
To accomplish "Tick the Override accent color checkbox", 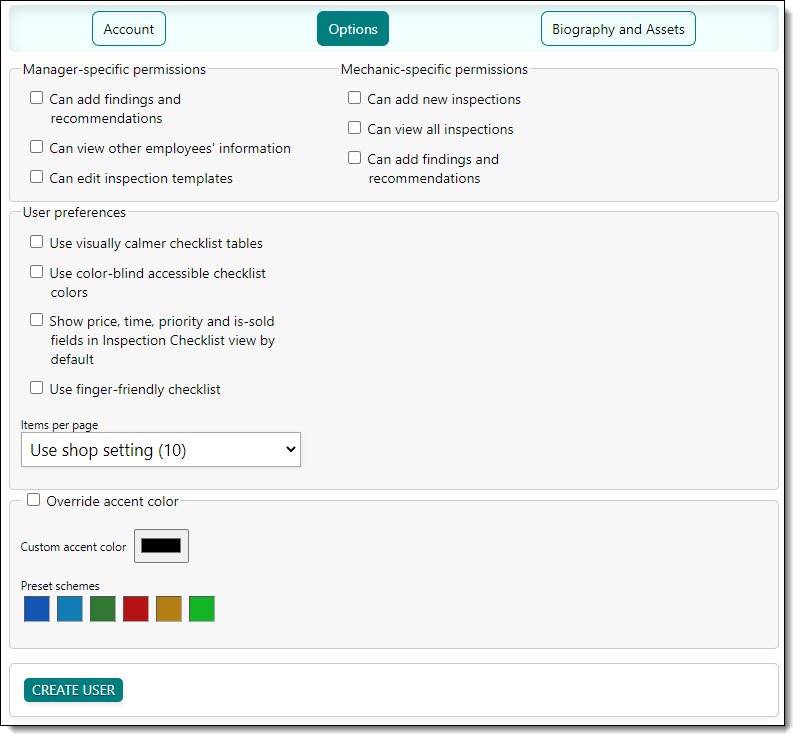I will click(33, 500).
